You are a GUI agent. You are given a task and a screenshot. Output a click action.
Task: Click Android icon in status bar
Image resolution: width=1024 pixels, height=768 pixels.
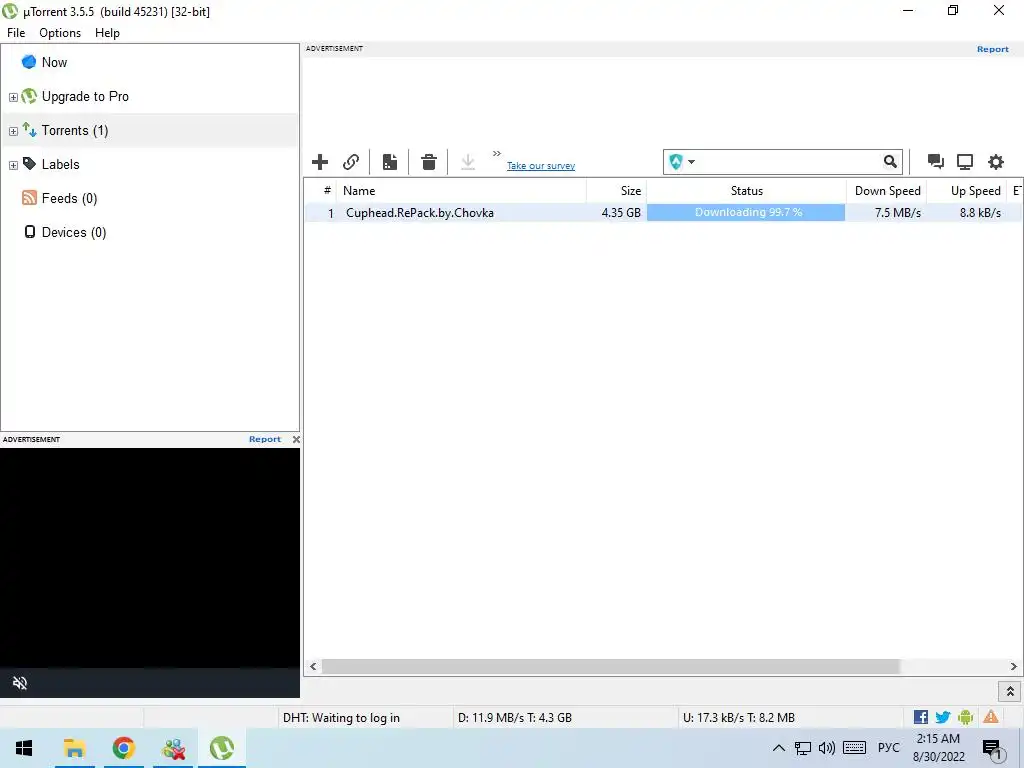pos(966,717)
